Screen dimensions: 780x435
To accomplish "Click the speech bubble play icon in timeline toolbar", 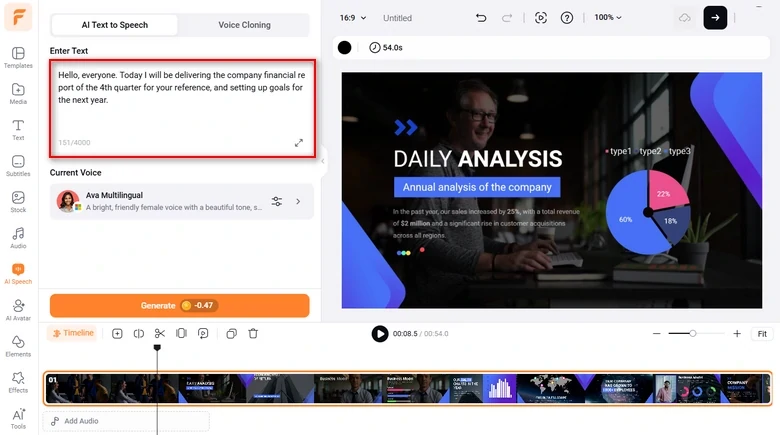I will [x=203, y=333].
